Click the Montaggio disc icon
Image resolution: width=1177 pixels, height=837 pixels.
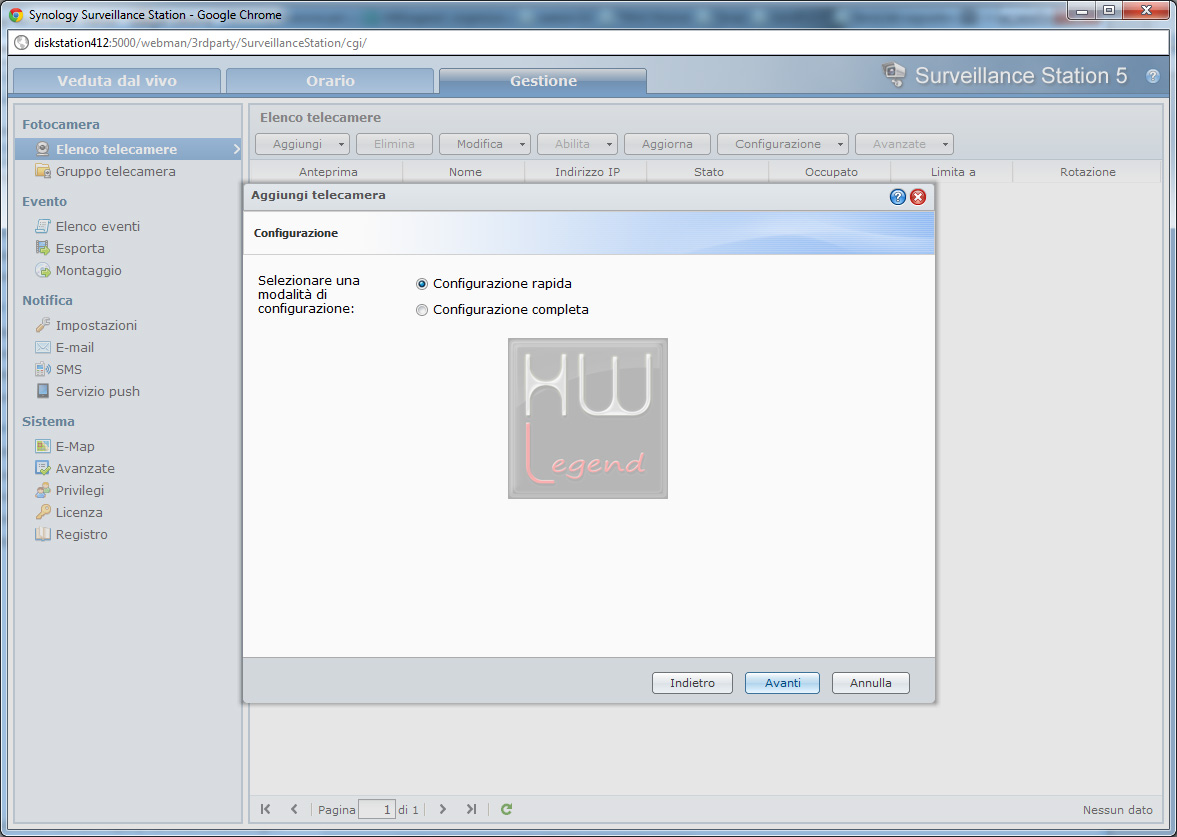pyautogui.click(x=43, y=270)
